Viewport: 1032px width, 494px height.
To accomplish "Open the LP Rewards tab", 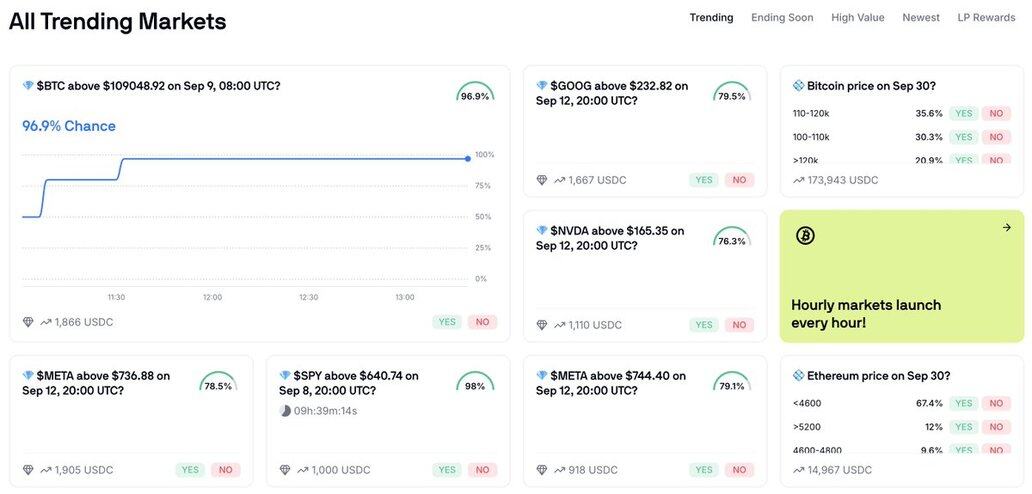I will 986,18.
